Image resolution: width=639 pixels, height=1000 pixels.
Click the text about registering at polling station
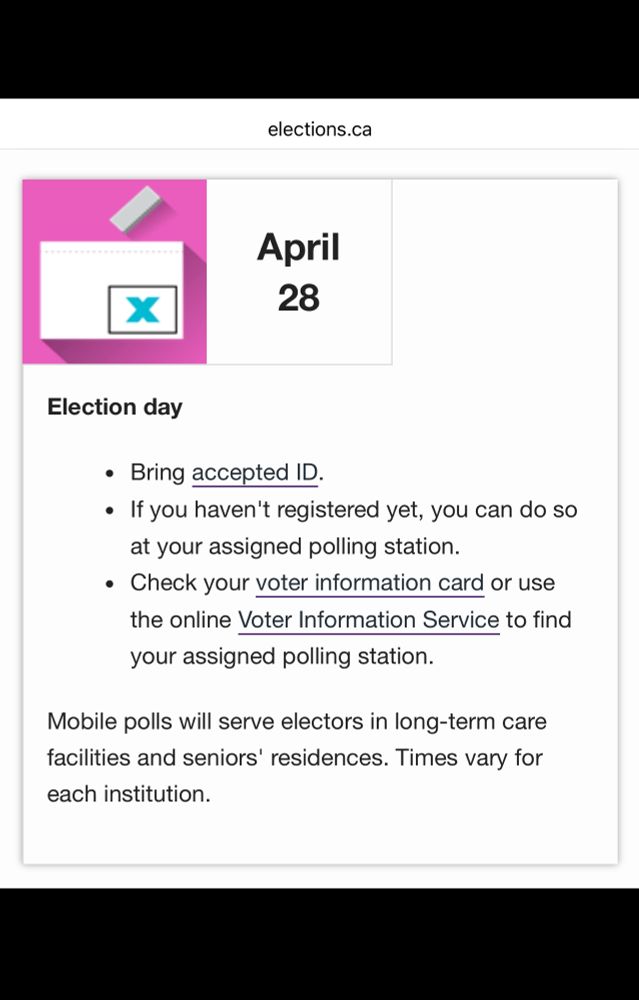353,528
